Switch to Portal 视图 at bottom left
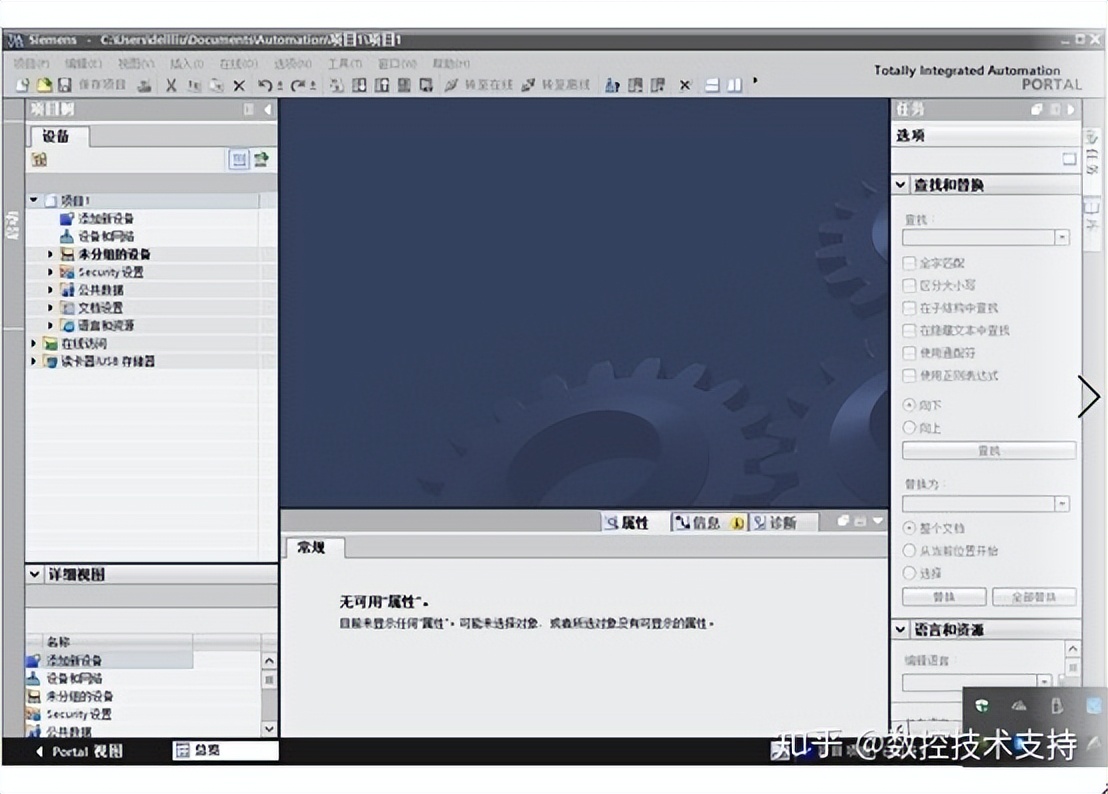The width and height of the screenshot is (1108, 794). [x=80, y=751]
